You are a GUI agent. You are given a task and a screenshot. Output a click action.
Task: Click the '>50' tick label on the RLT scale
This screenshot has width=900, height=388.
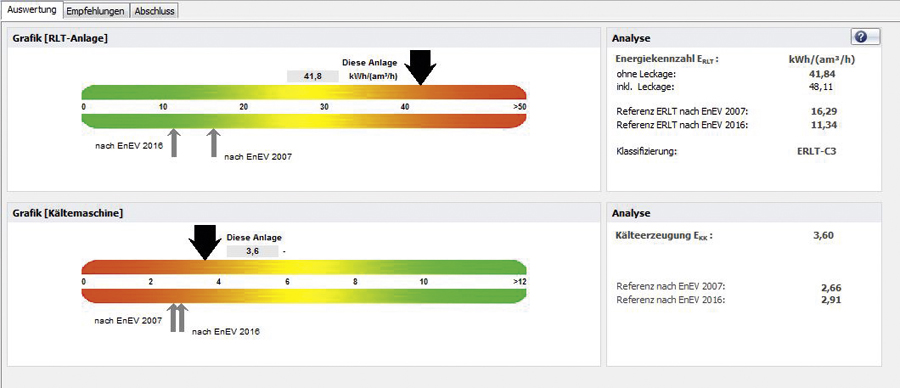pos(519,107)
